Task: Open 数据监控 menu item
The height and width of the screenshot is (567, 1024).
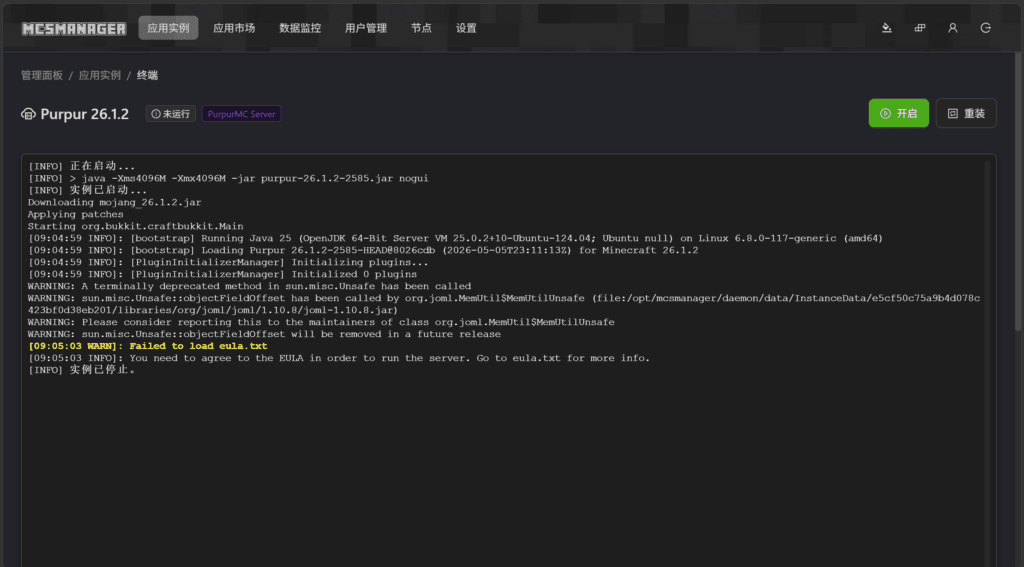Action: (x=300, y=28)
